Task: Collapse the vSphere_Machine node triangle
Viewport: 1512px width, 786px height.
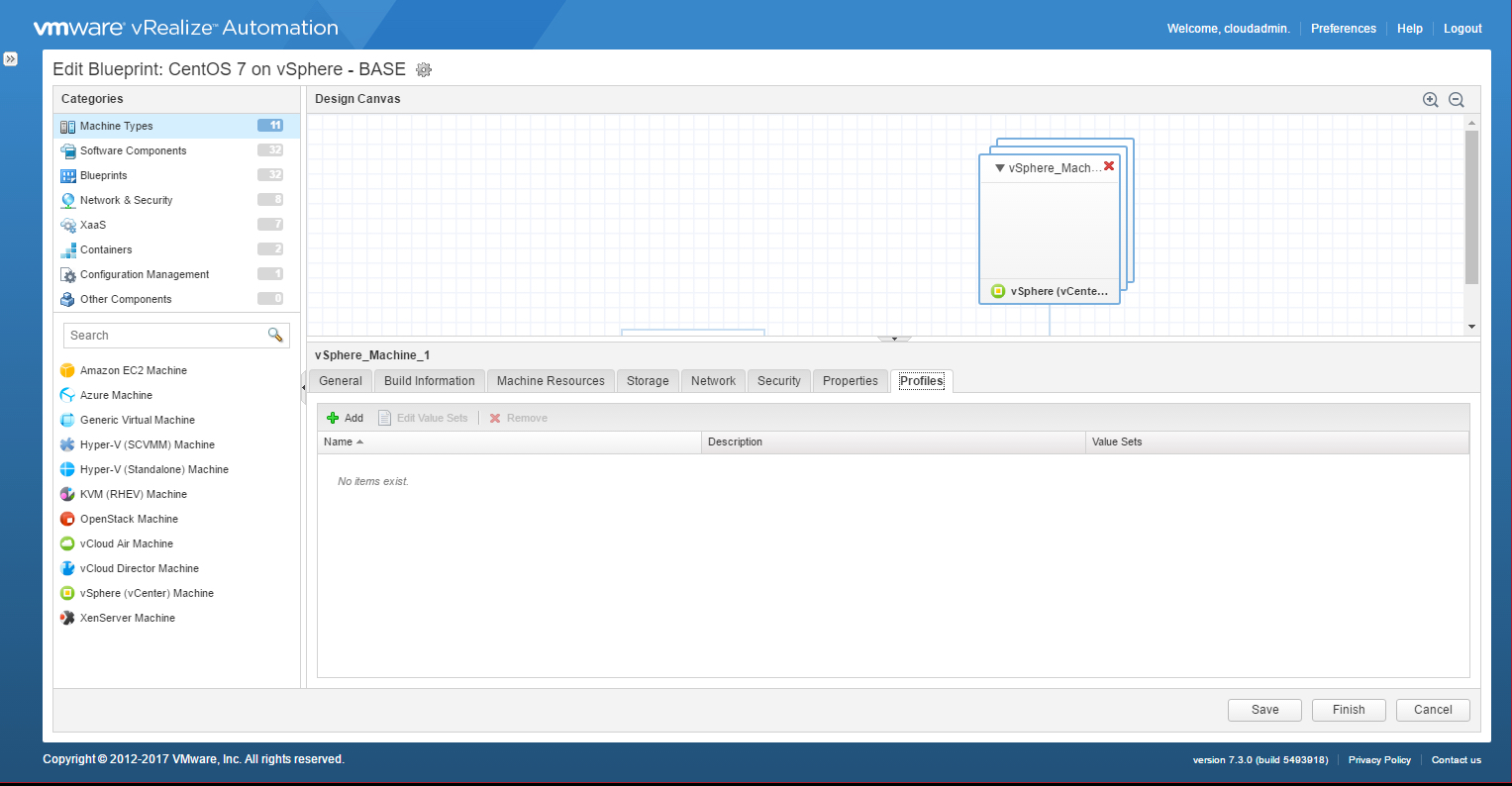Action: pos(1000,168)
